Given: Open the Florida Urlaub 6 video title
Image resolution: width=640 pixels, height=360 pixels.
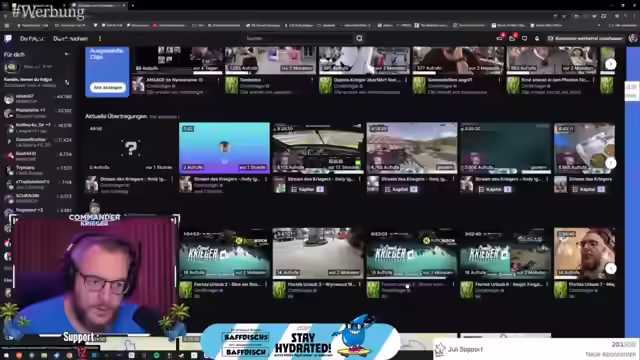Looking at the screenshot, I should click(x=508, y=284).
